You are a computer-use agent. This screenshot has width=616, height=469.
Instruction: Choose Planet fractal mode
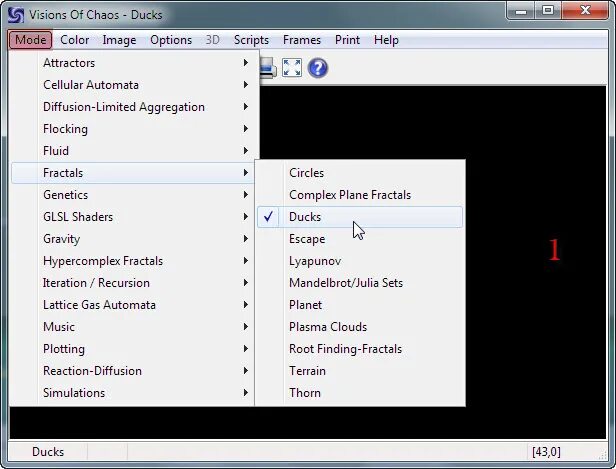360,305
